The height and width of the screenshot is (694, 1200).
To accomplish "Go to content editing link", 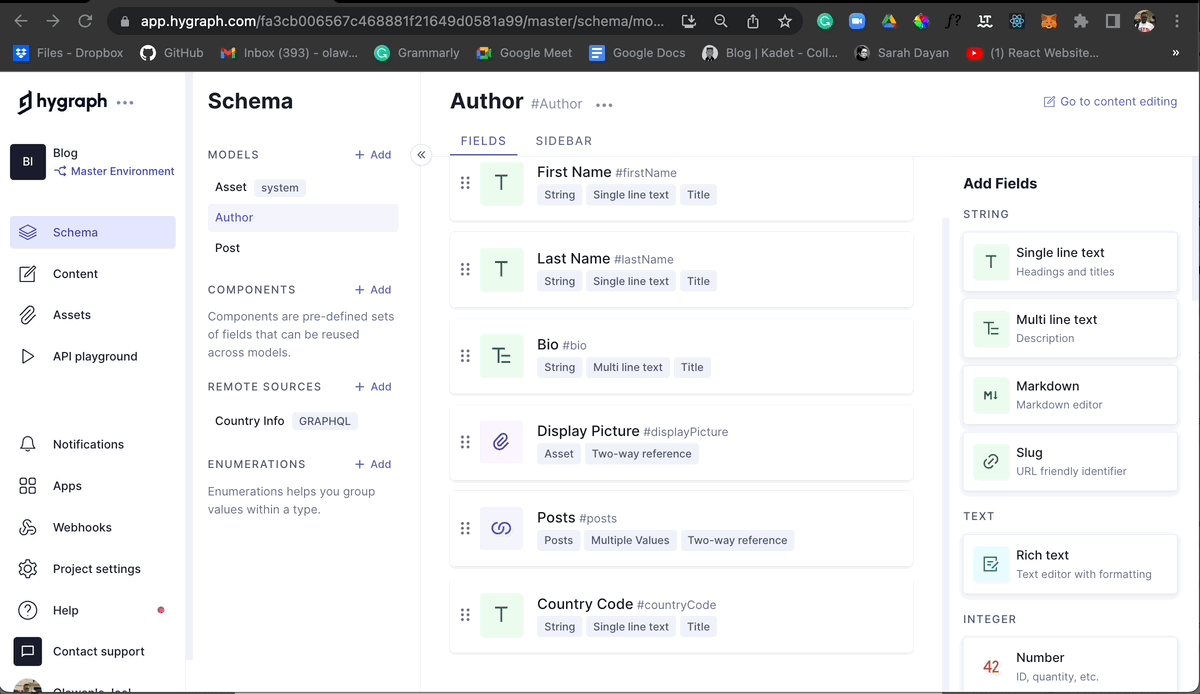I will [x=1109, y=101].
